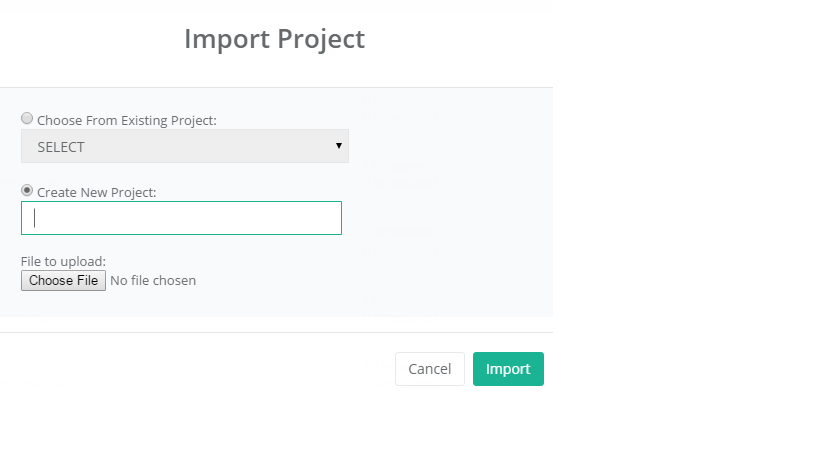Place cursor at the text caret in the name field
819x460 pixels.
(35, 218)
